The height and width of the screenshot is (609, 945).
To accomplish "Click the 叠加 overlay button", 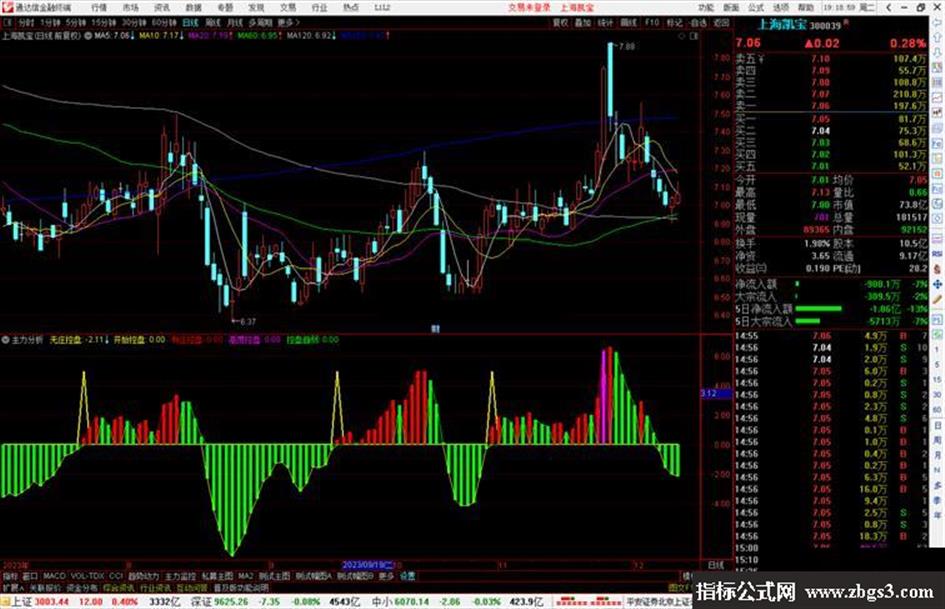I will pos(583,22).
